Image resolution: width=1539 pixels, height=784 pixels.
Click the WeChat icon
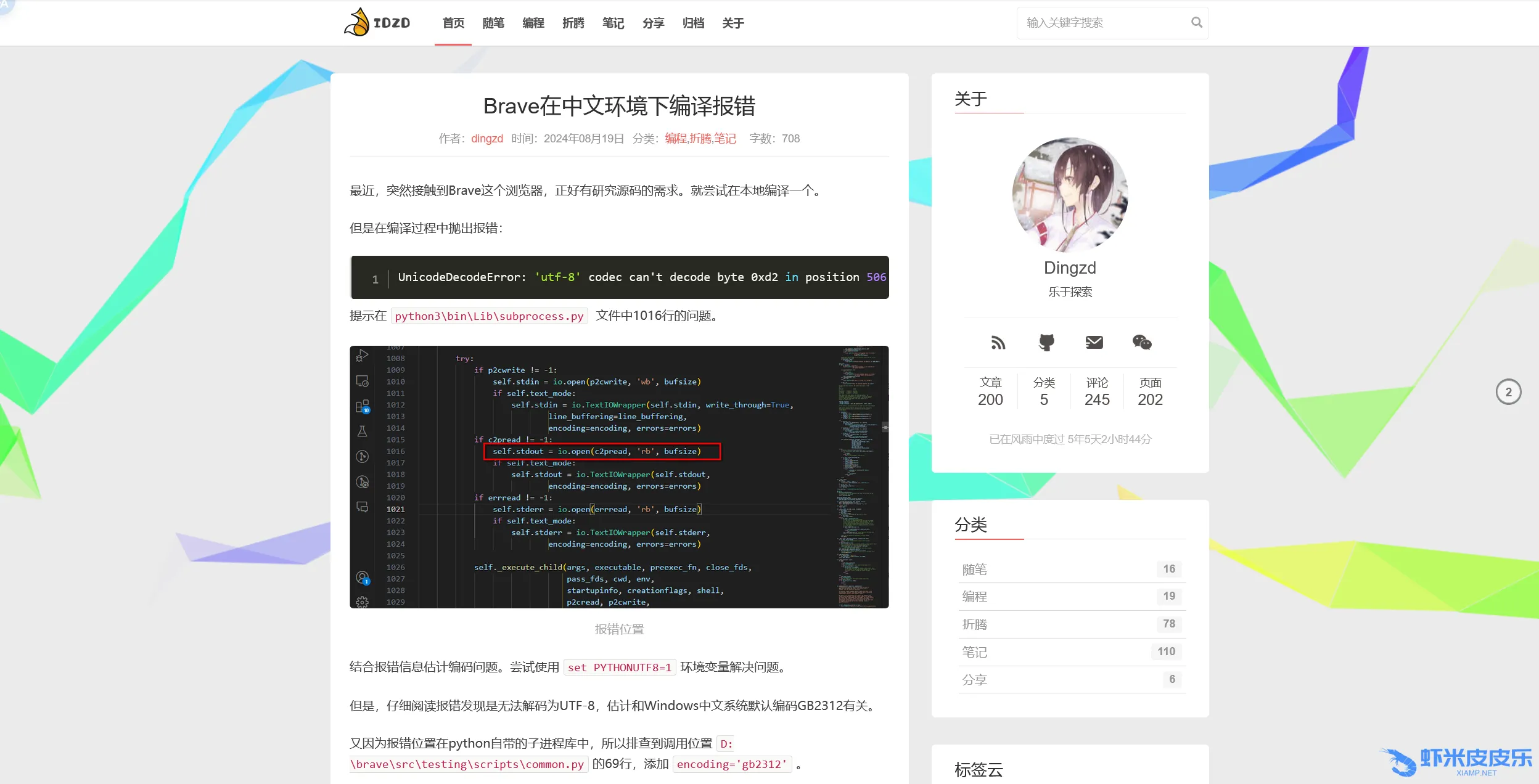click(1141, 342)
